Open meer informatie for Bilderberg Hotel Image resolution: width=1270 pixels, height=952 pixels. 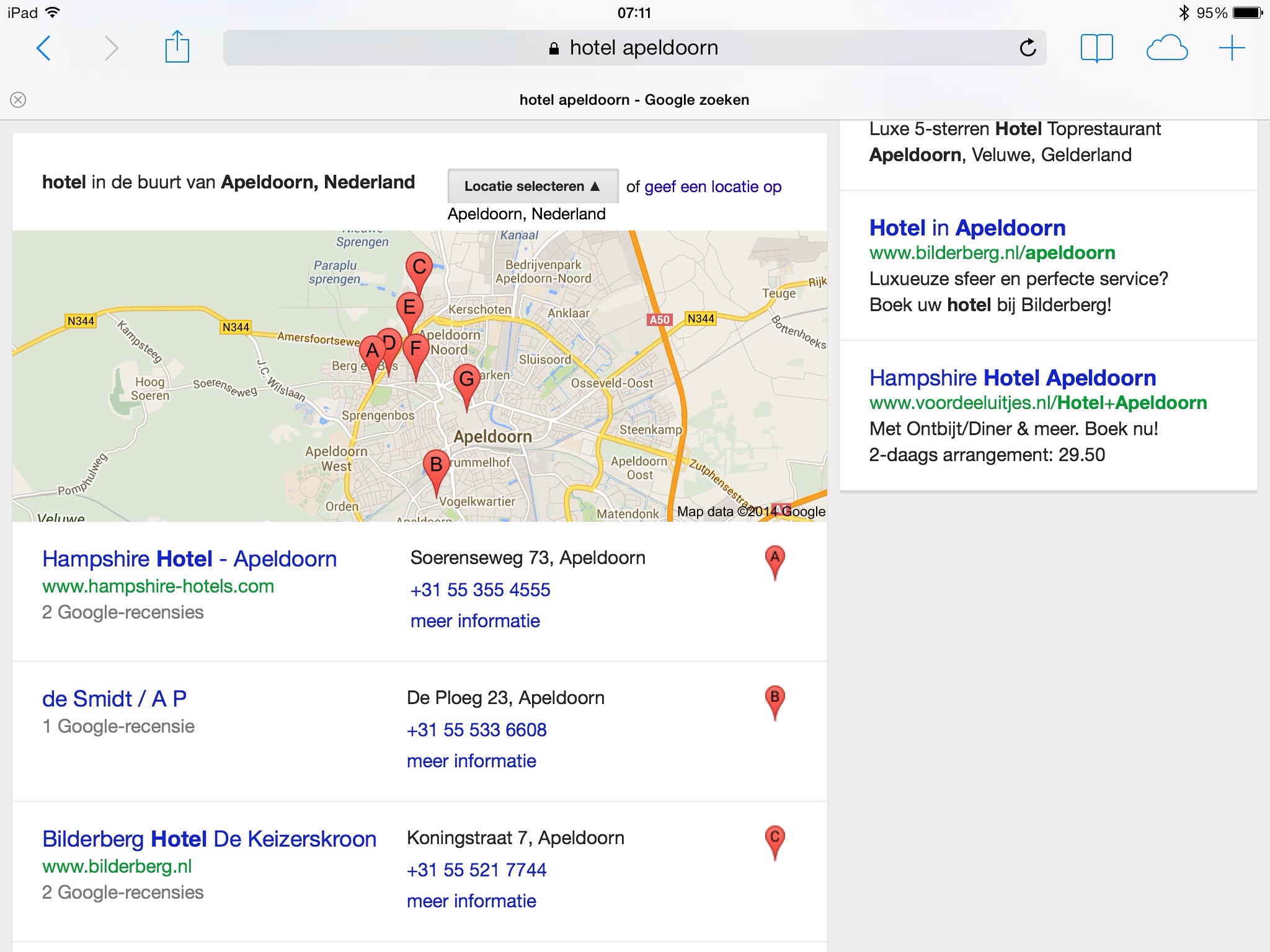471,901
